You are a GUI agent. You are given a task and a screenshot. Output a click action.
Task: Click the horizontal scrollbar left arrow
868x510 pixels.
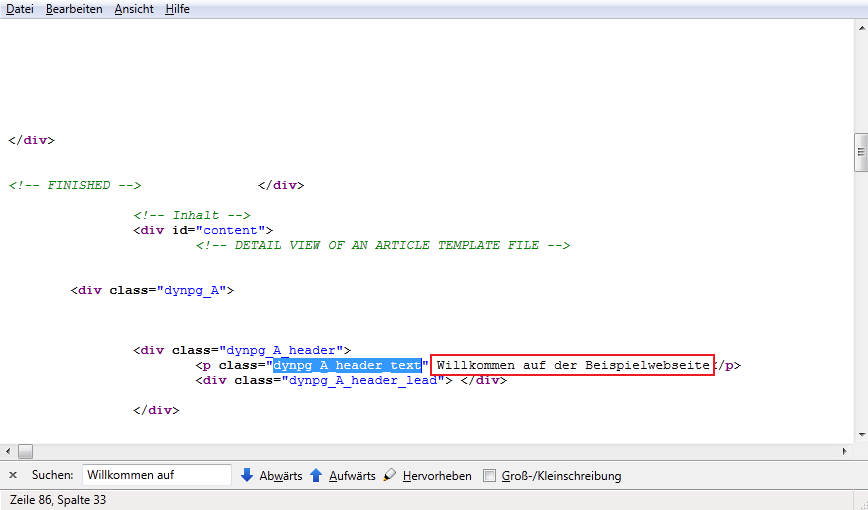[8, 451]
